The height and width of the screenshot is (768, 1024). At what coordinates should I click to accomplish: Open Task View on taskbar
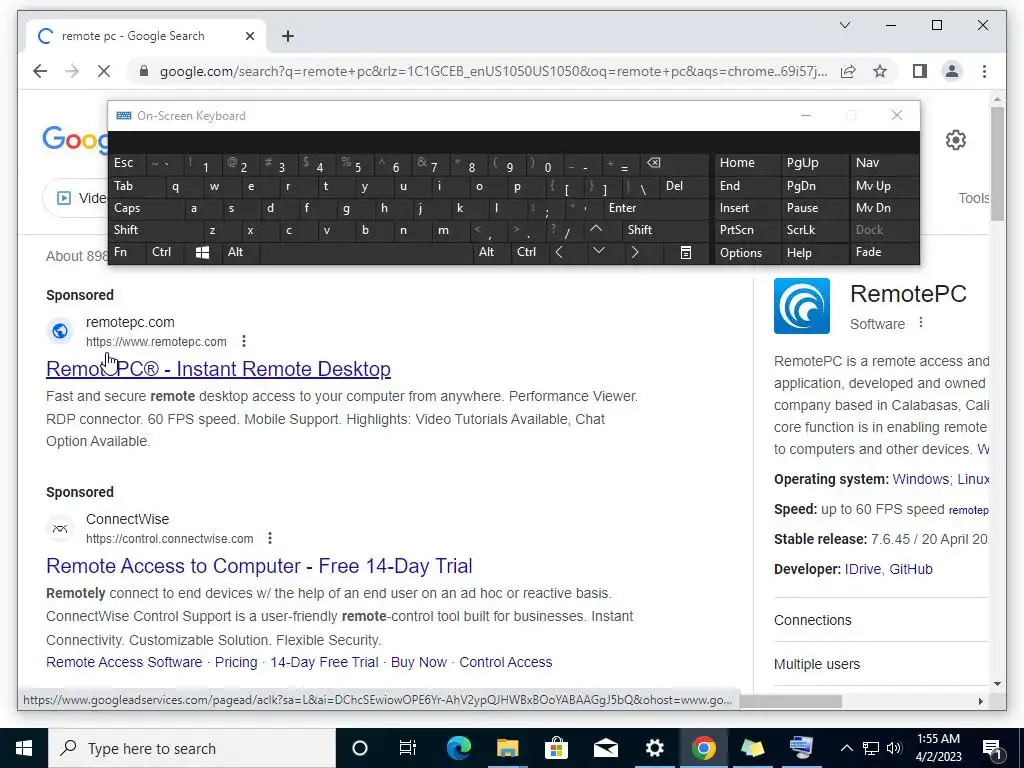pyautogui.click(x=408, y=748)
